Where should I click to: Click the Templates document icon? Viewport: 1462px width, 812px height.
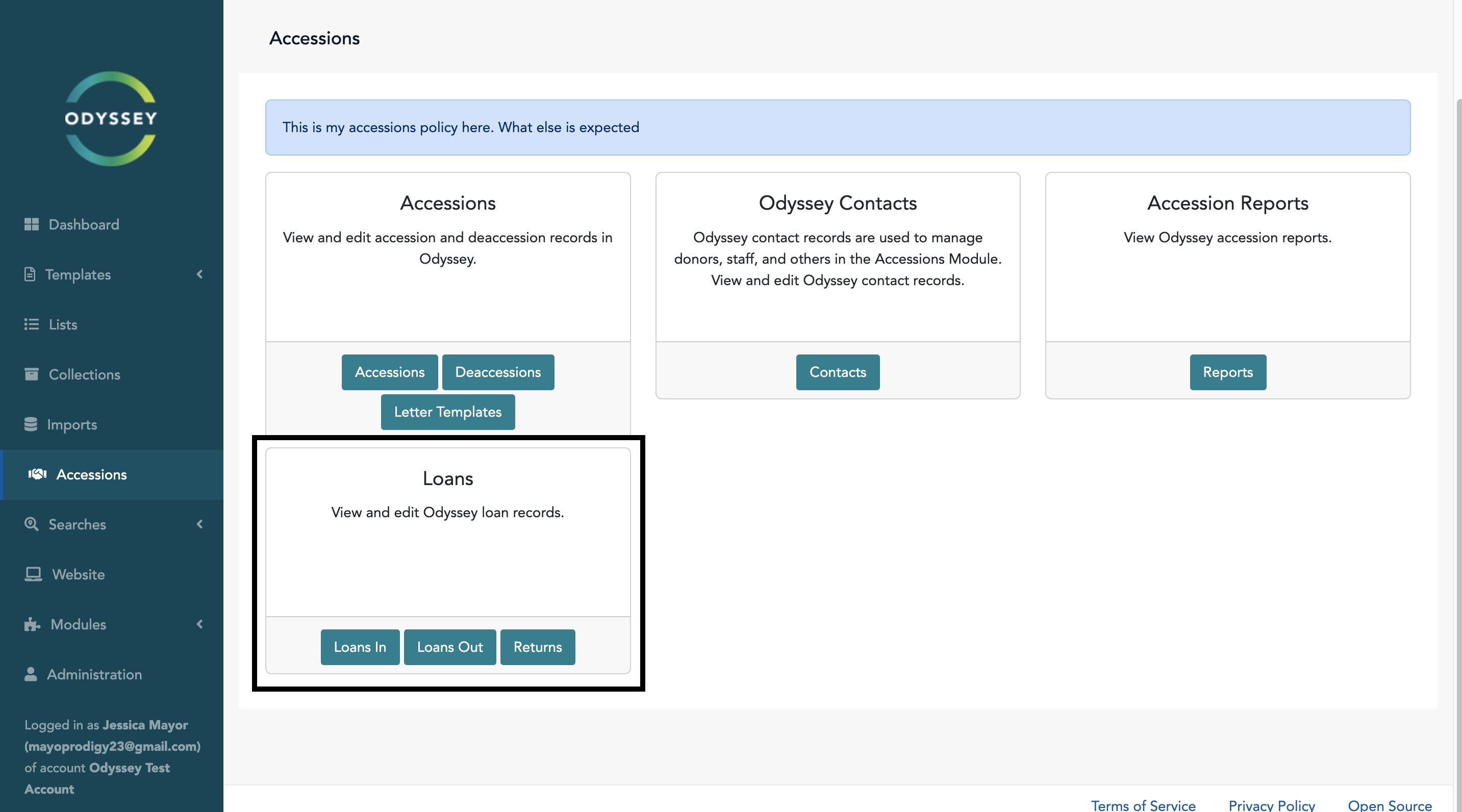(30, 274)
